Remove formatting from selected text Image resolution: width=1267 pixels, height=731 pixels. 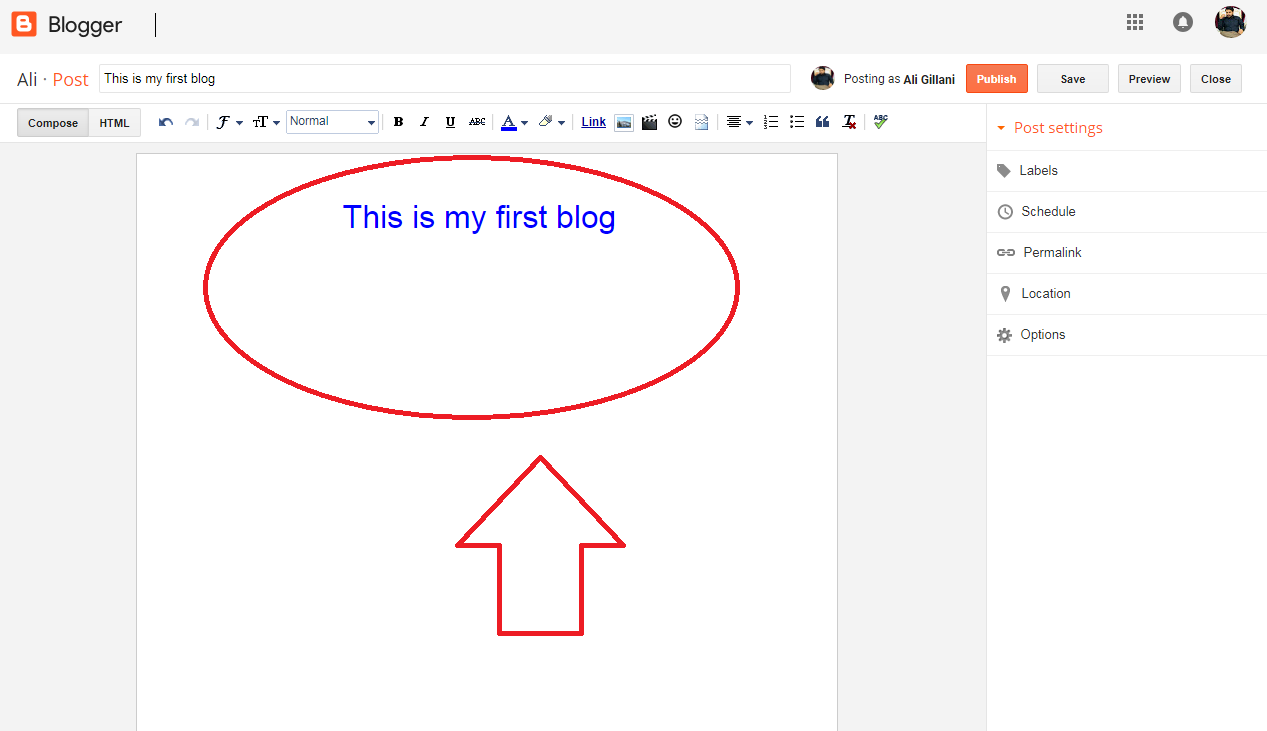click(849, 121)
